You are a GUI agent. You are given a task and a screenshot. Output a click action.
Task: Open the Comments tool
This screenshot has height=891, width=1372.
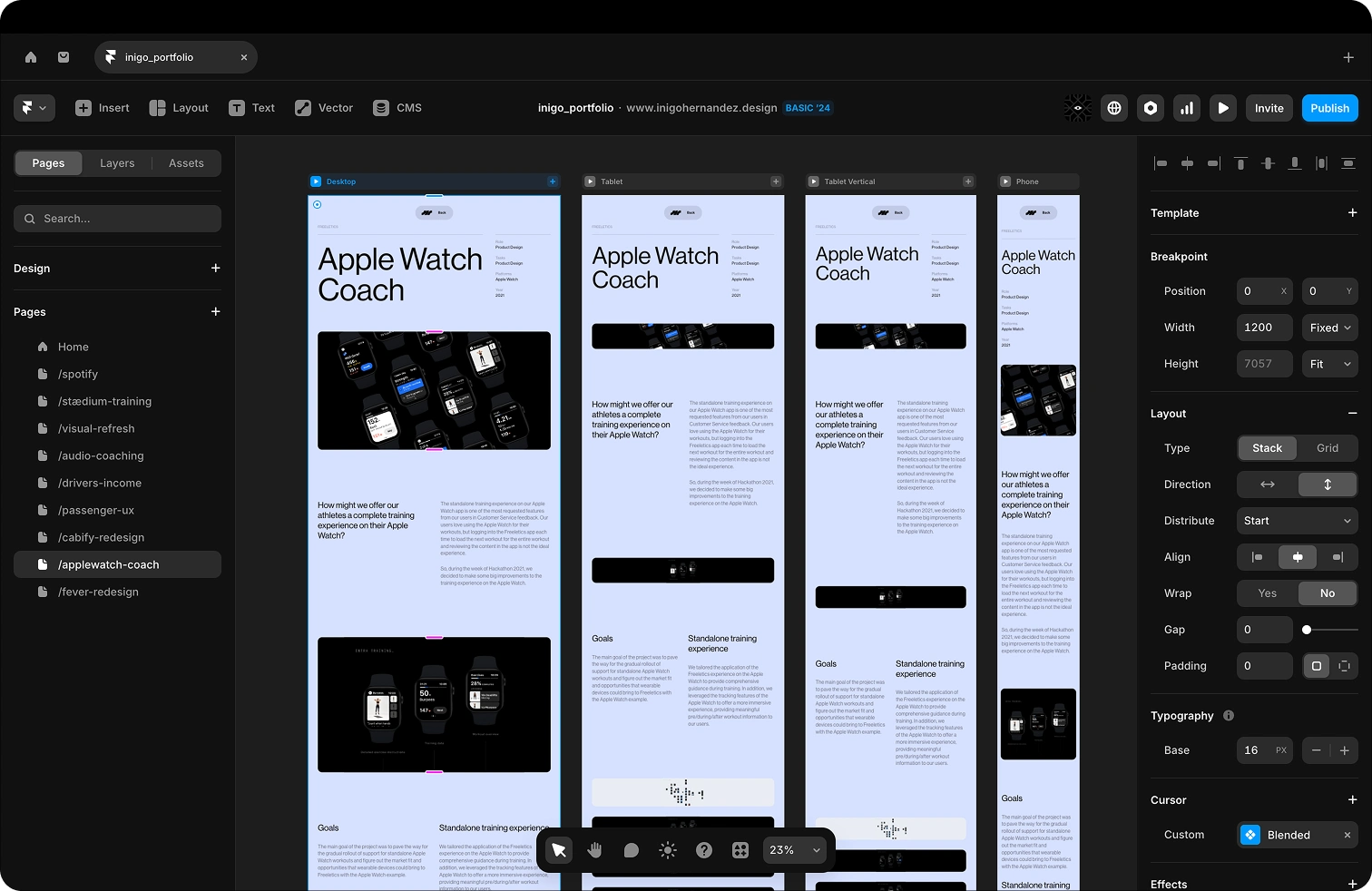(x=632, y=850)
